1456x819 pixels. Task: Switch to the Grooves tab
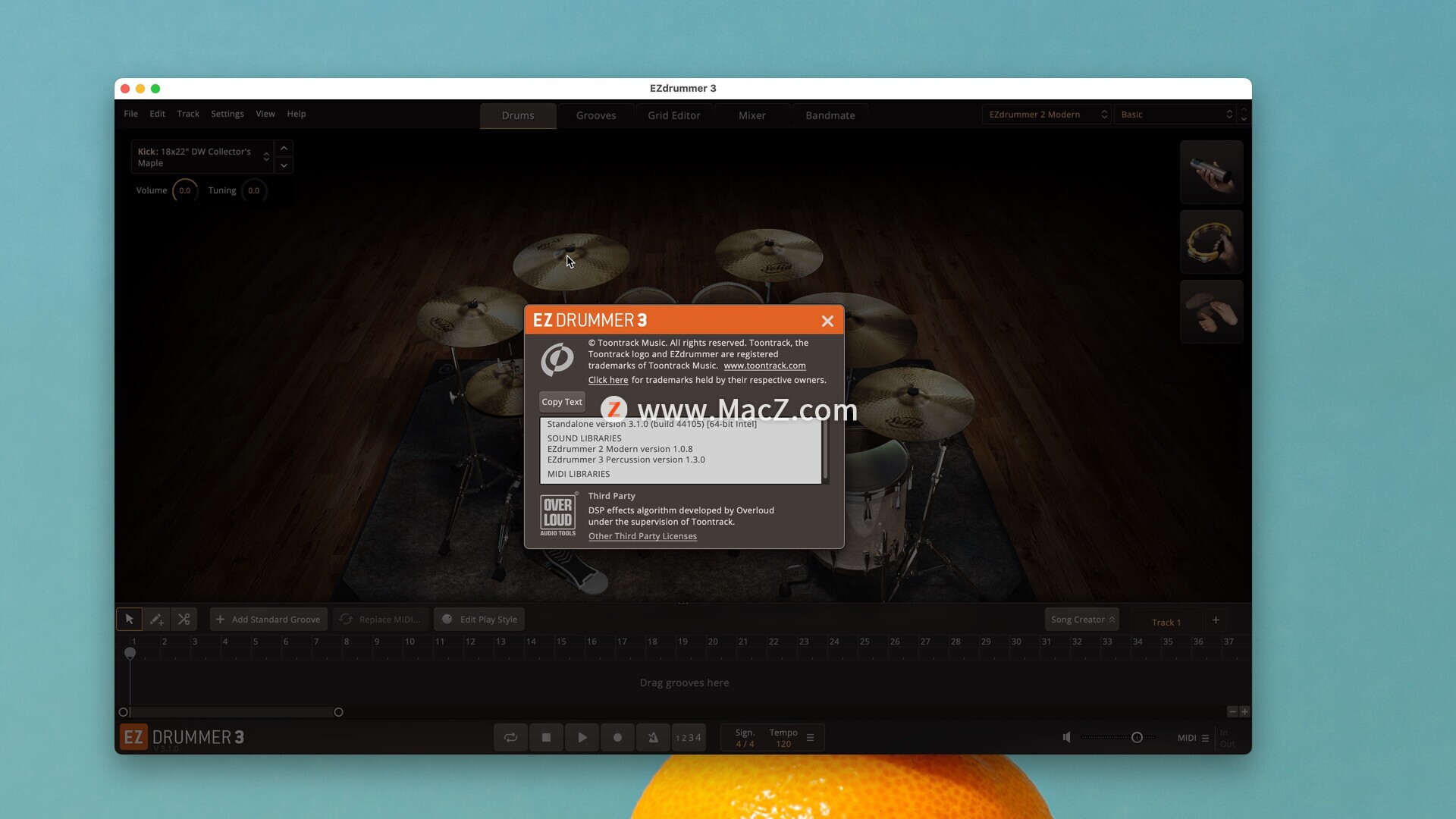596,115
